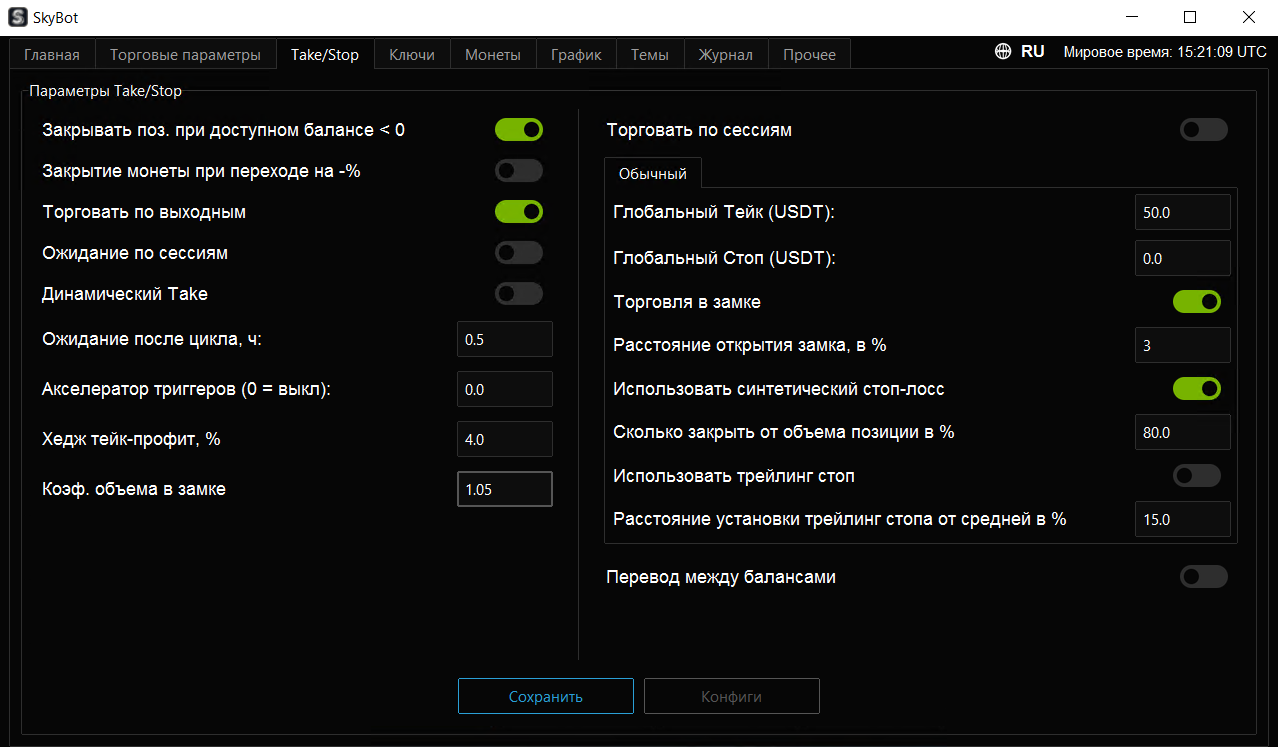Screen dimensions: 1278x747
Task: Open the 'Главная' tab
Action: [52, 55]
